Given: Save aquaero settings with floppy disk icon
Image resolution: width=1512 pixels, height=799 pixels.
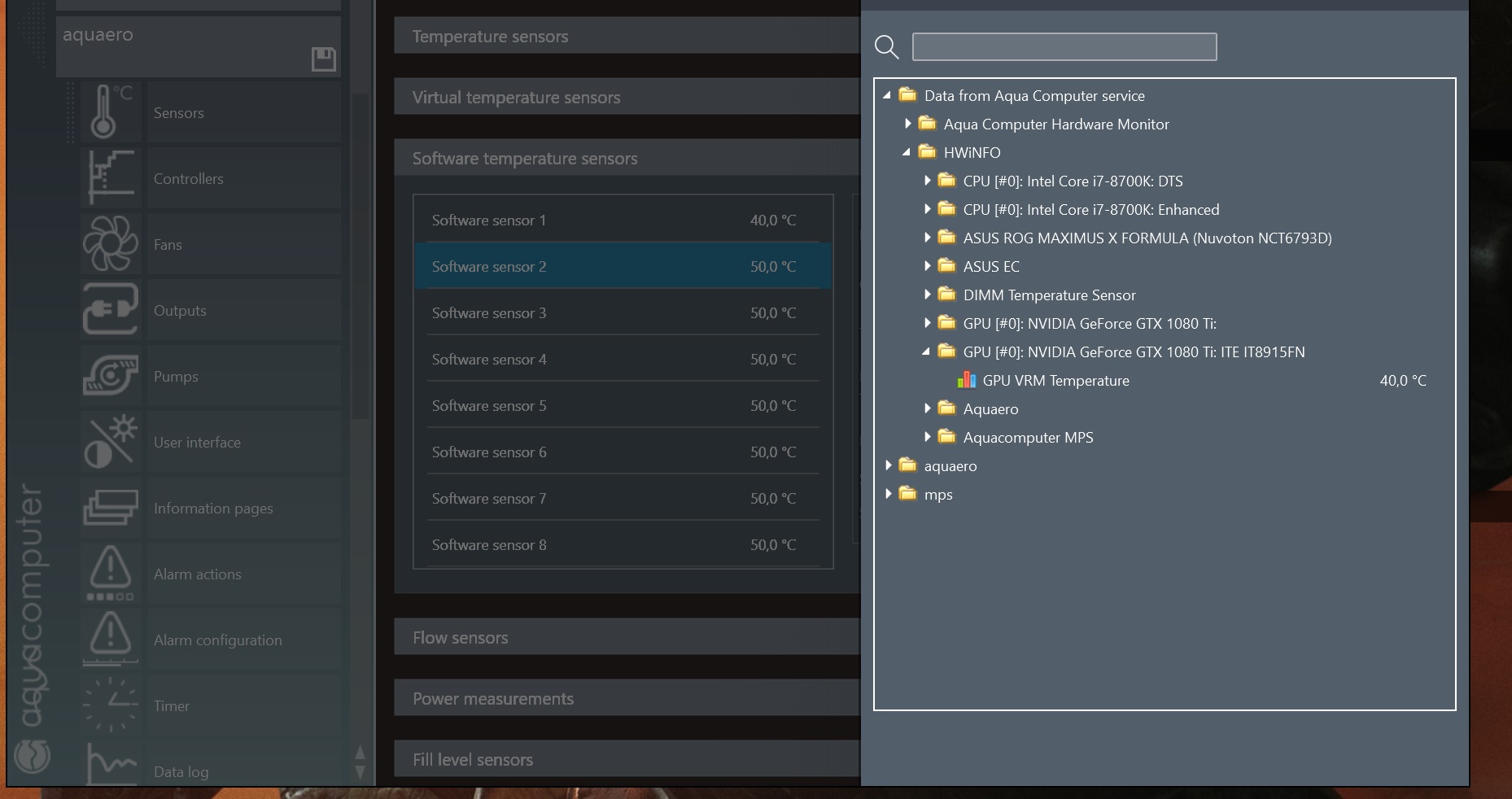Looking at the screenshot, I should (x=323, y=59).
